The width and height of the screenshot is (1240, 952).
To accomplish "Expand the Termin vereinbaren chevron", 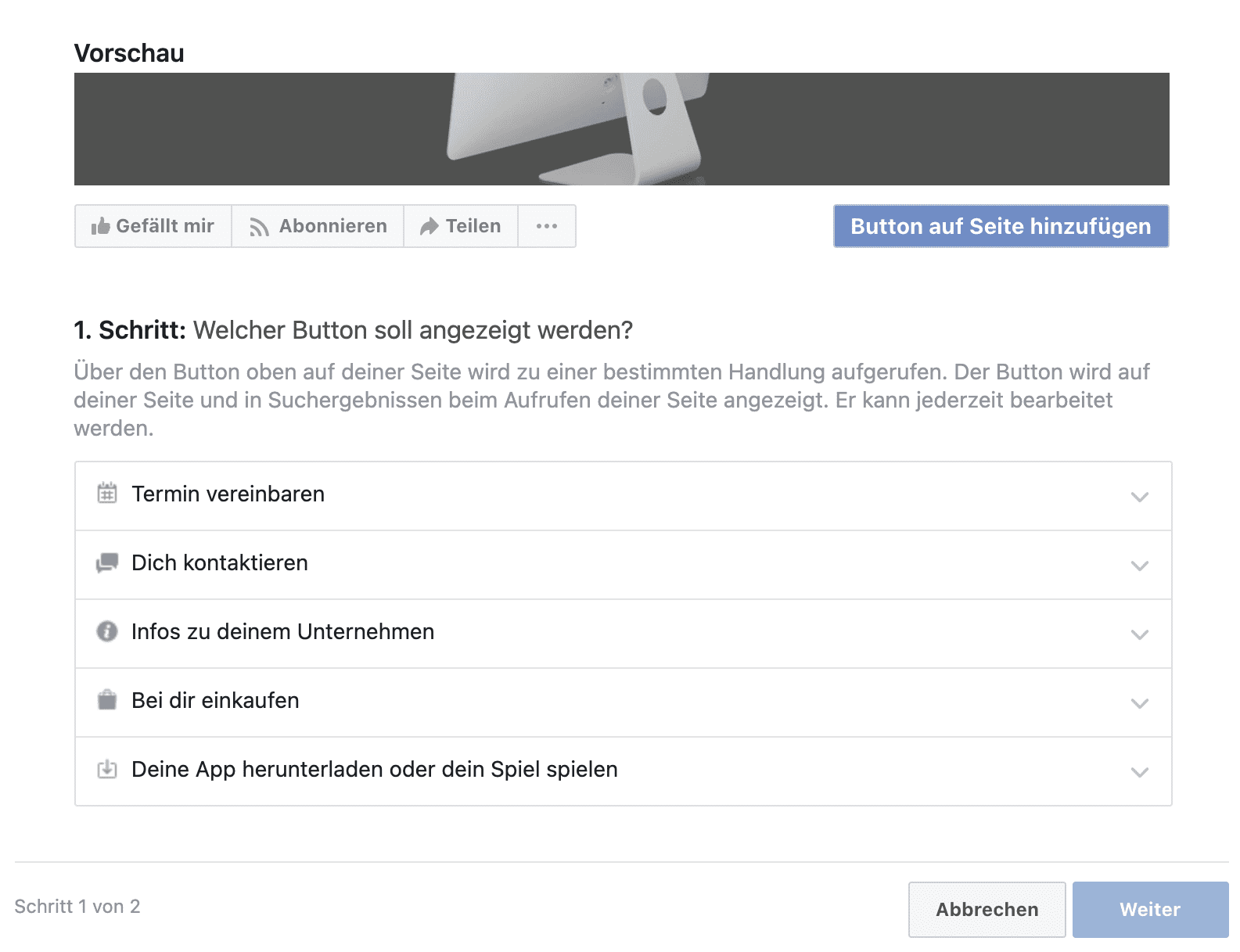I will [1140, 497].
